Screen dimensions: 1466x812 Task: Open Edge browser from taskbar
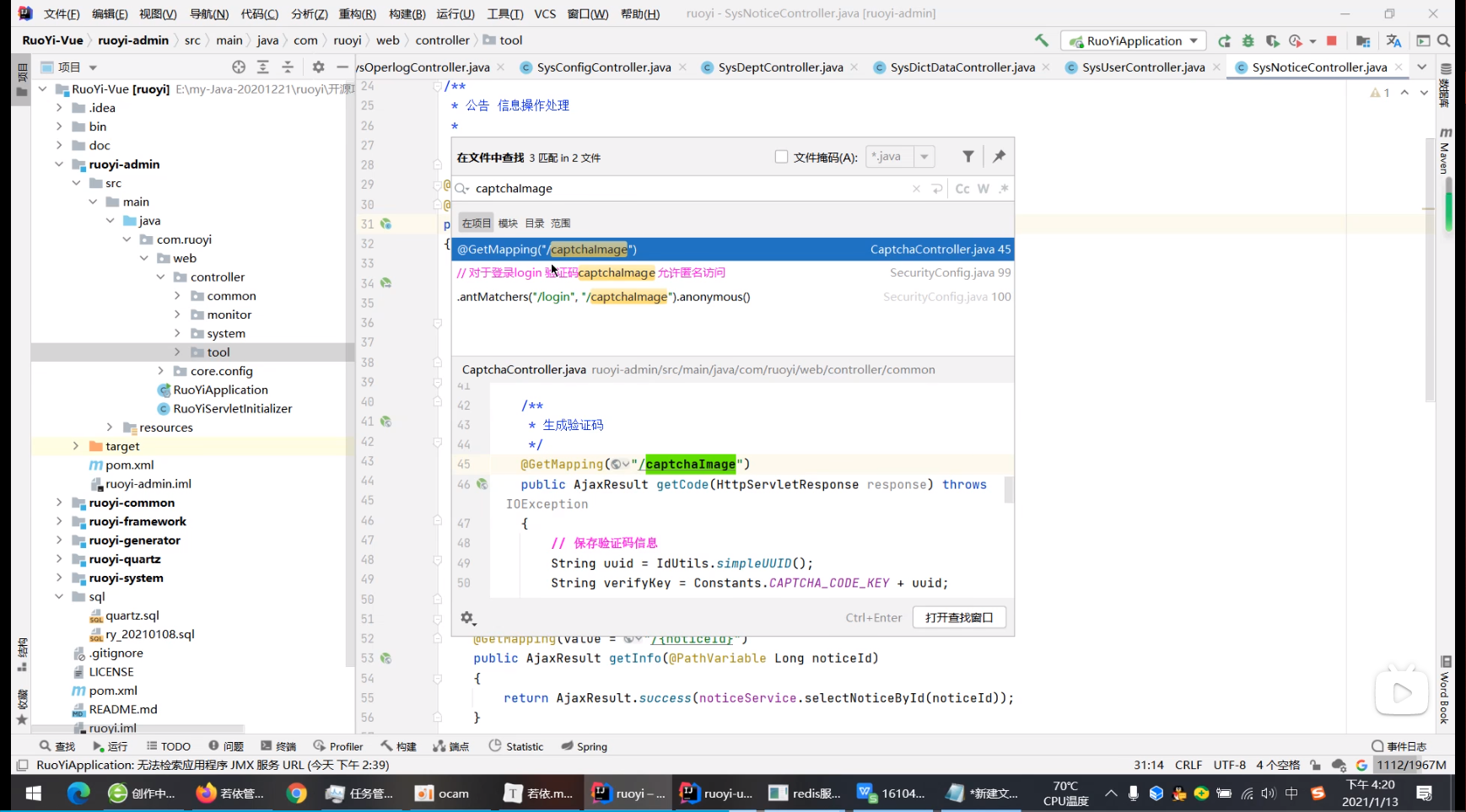tap(78, 793)
